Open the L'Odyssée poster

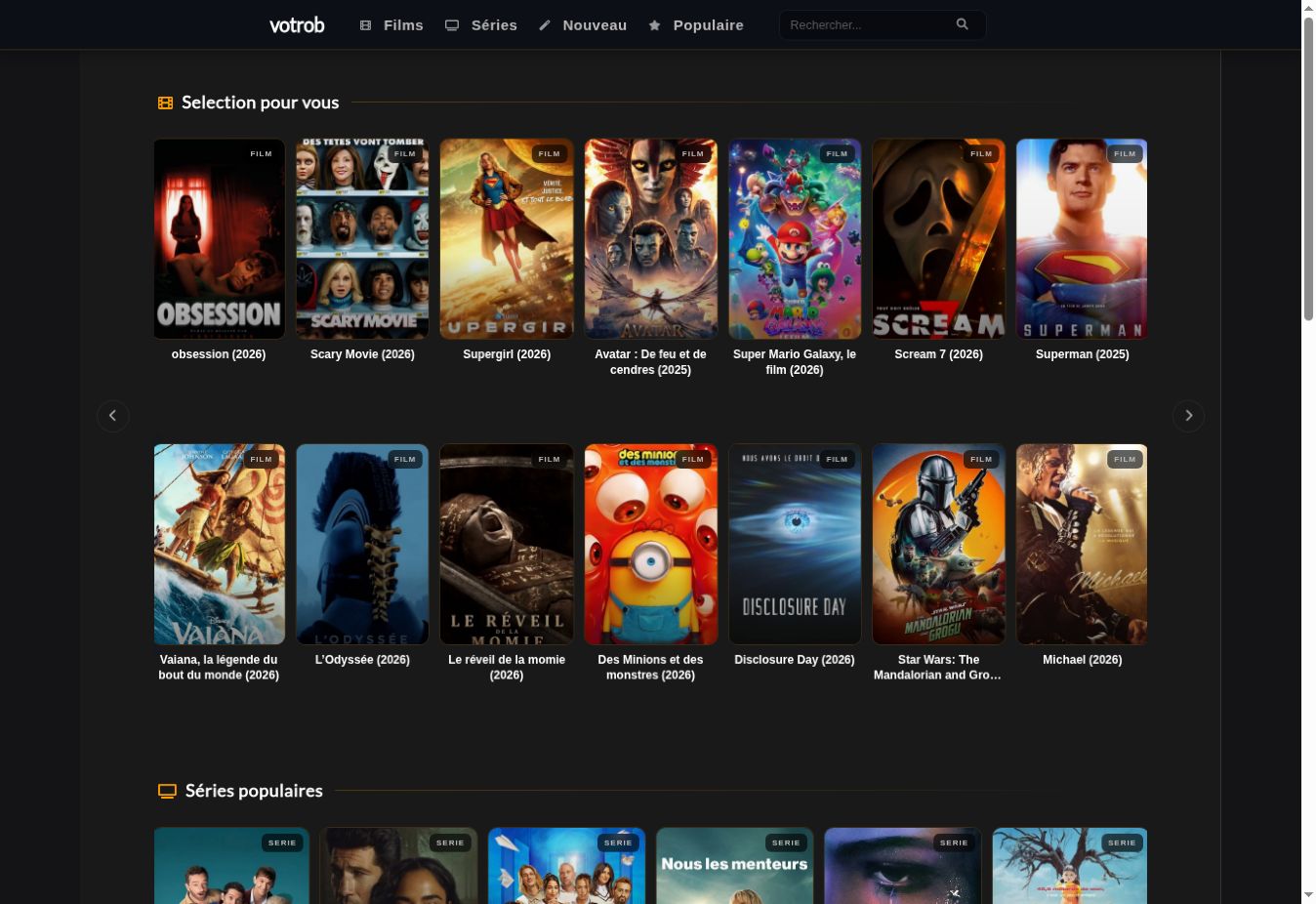coord(362,545)
